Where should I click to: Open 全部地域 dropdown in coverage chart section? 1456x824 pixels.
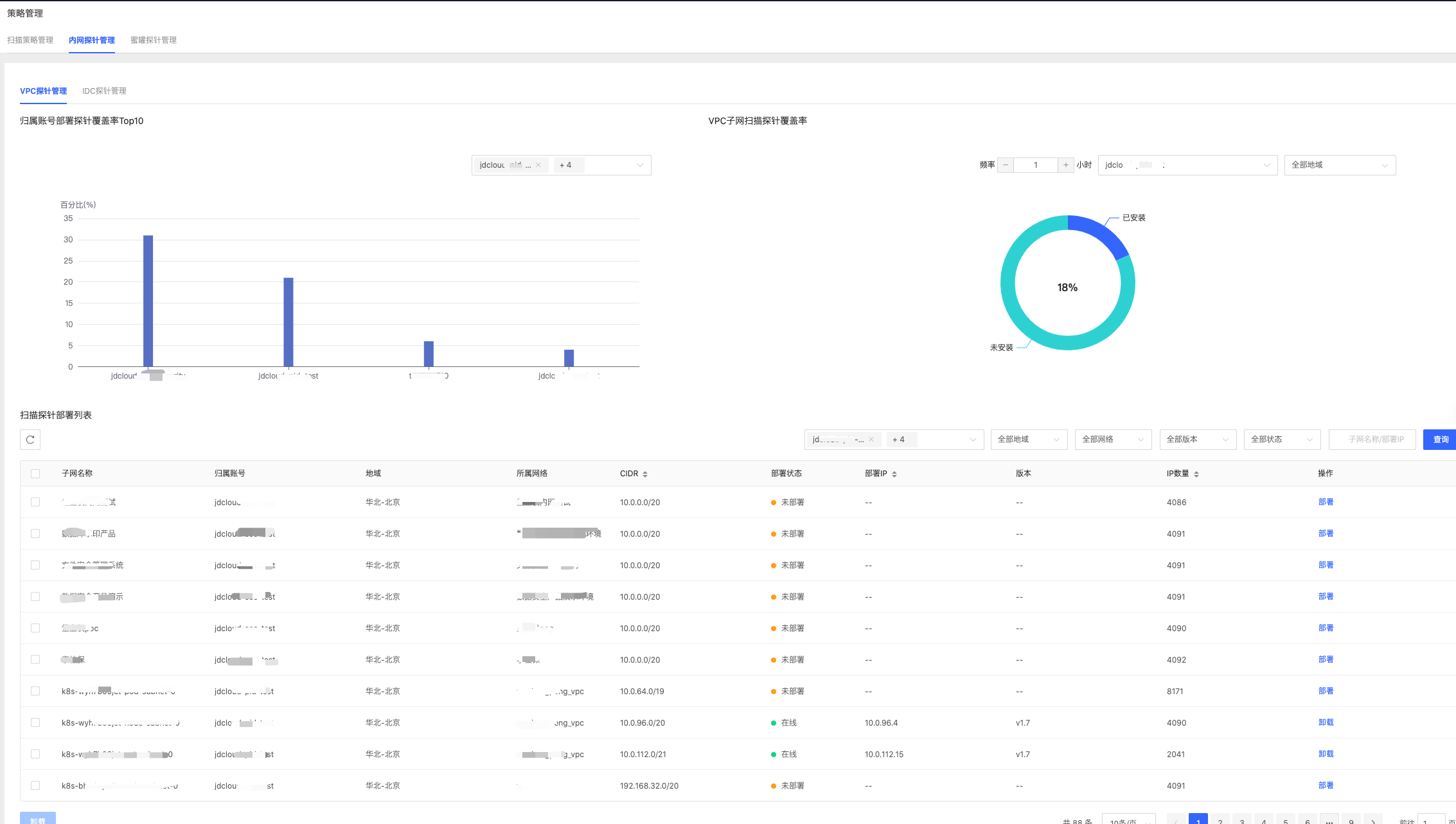point(1340,165)
